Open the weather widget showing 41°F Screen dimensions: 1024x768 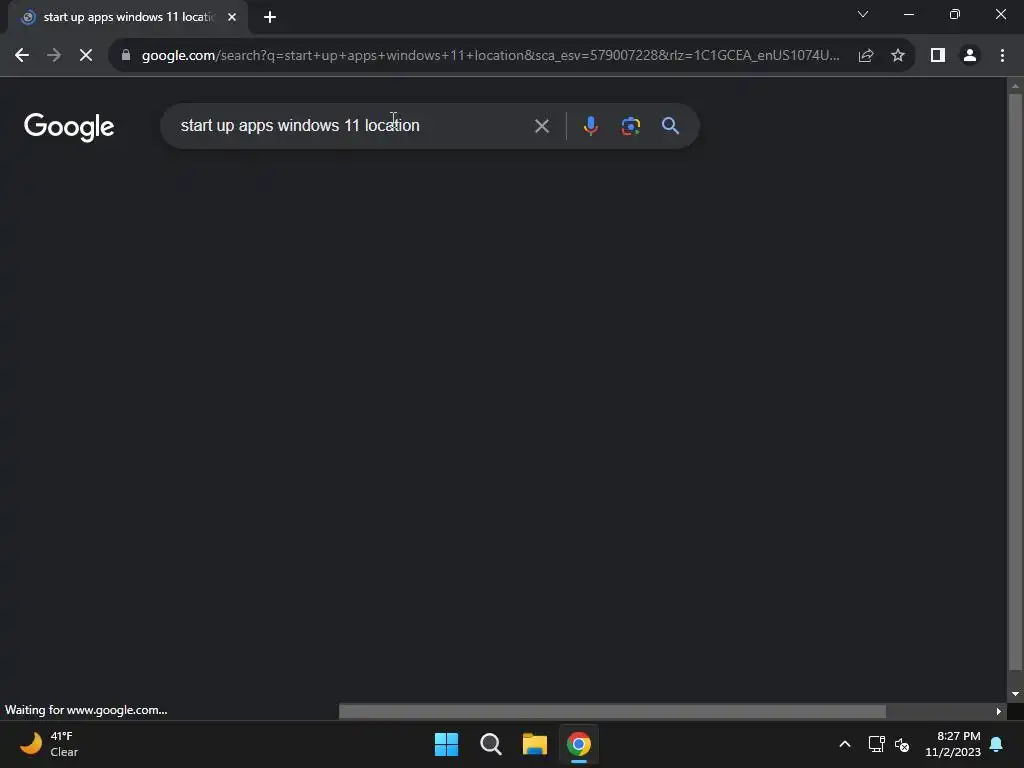pyautogui.click(x=49, y=744)
